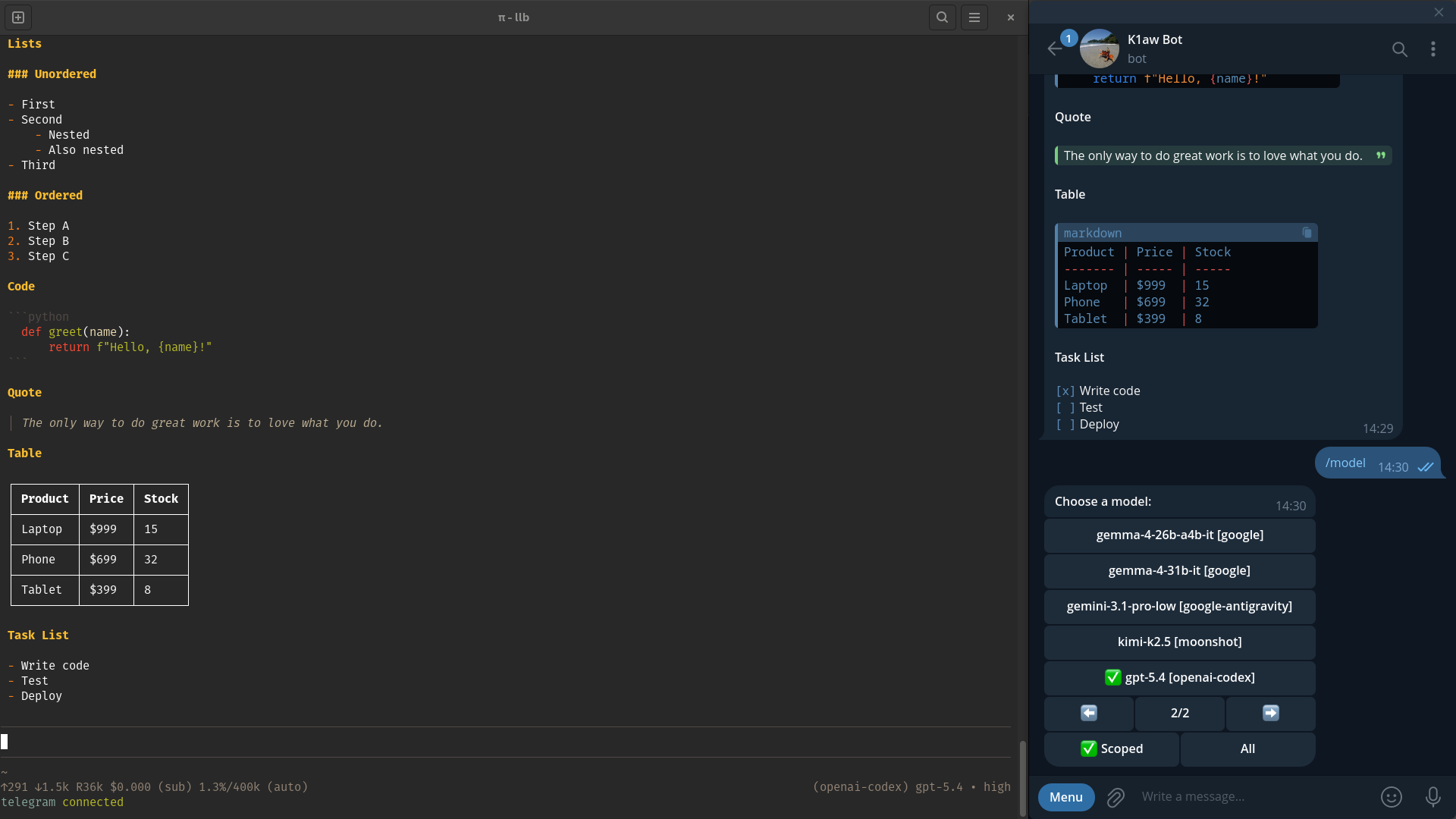Click 'Task List' heading in terminal
This screenshot has width=1456, height=819.
tap(38, 635)
